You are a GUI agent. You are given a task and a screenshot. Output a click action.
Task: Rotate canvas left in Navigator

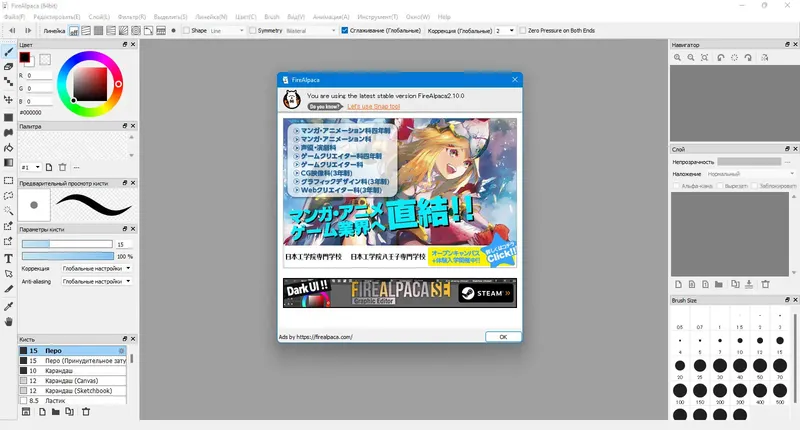point(720,58)
